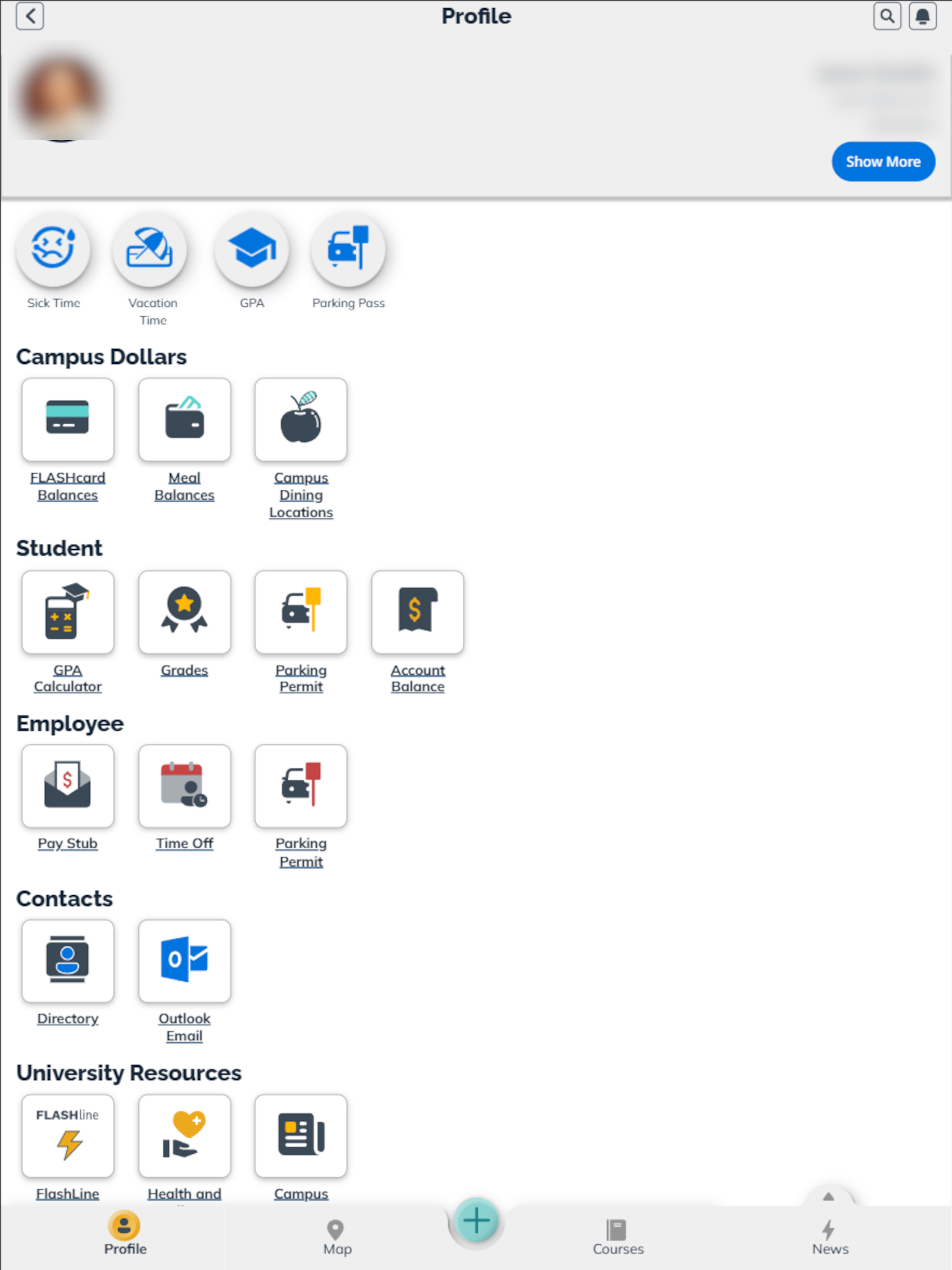Click the Pay Stub envelope icon
The image size is (952, 1270).
(x=68, y=785)
